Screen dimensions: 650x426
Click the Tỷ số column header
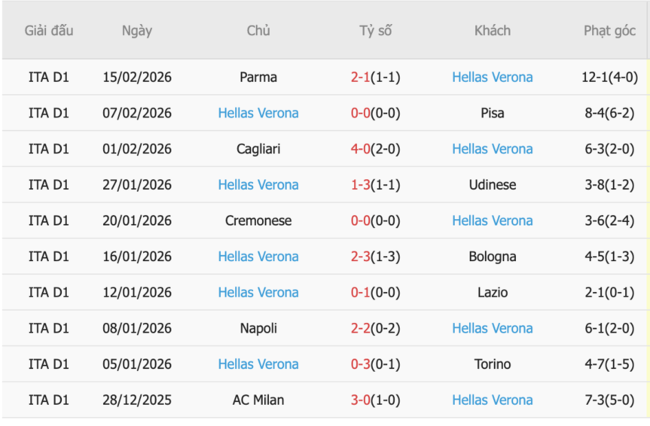376,31
